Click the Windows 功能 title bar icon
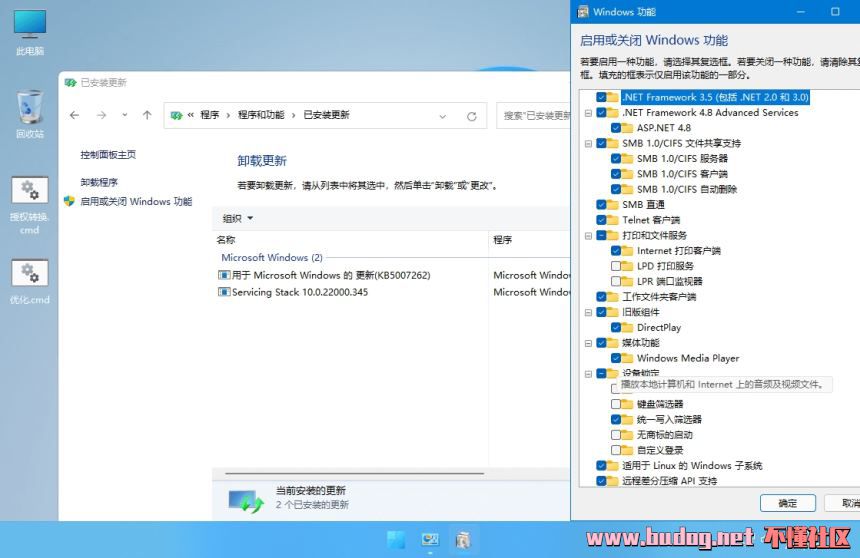The image size is (860, 558). tap(583, 12)
